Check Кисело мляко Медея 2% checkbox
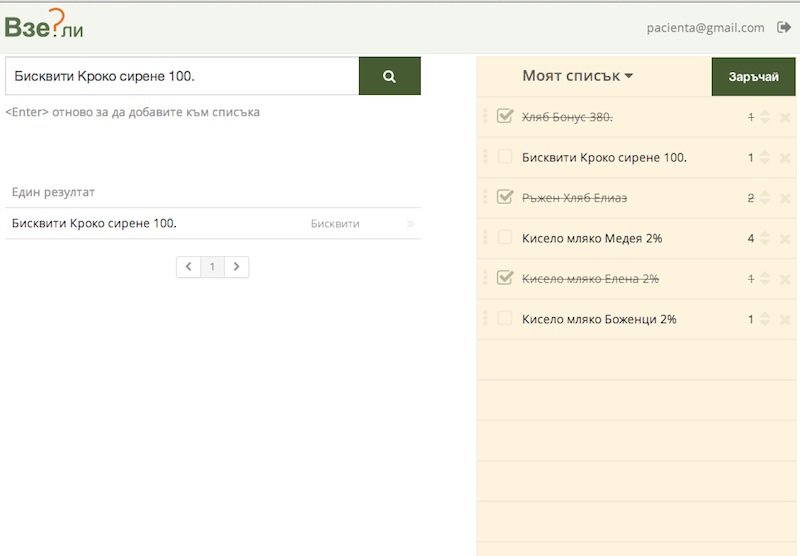This screenshot has width=800, height=556. pos(505,237)
